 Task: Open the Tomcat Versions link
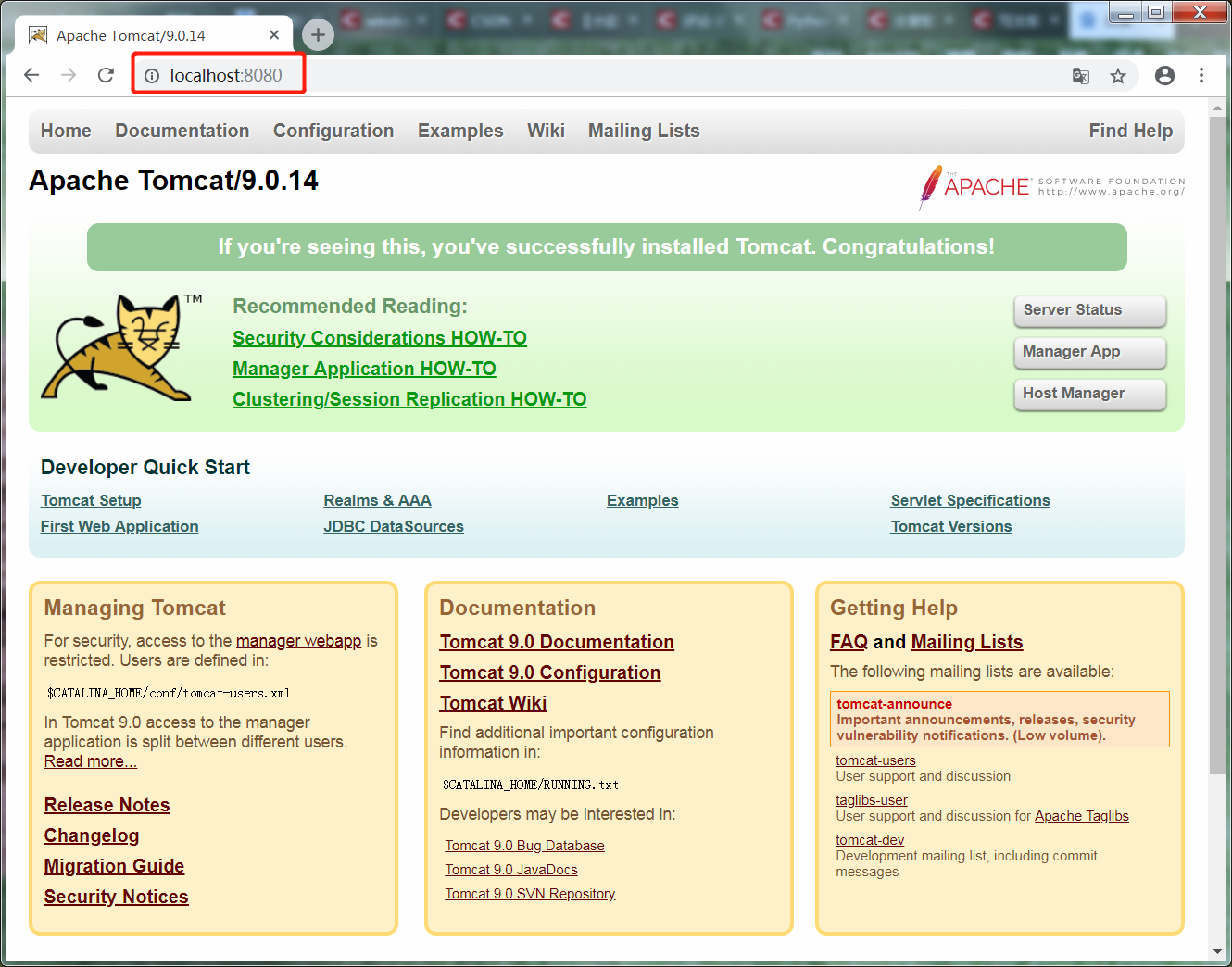951,526
